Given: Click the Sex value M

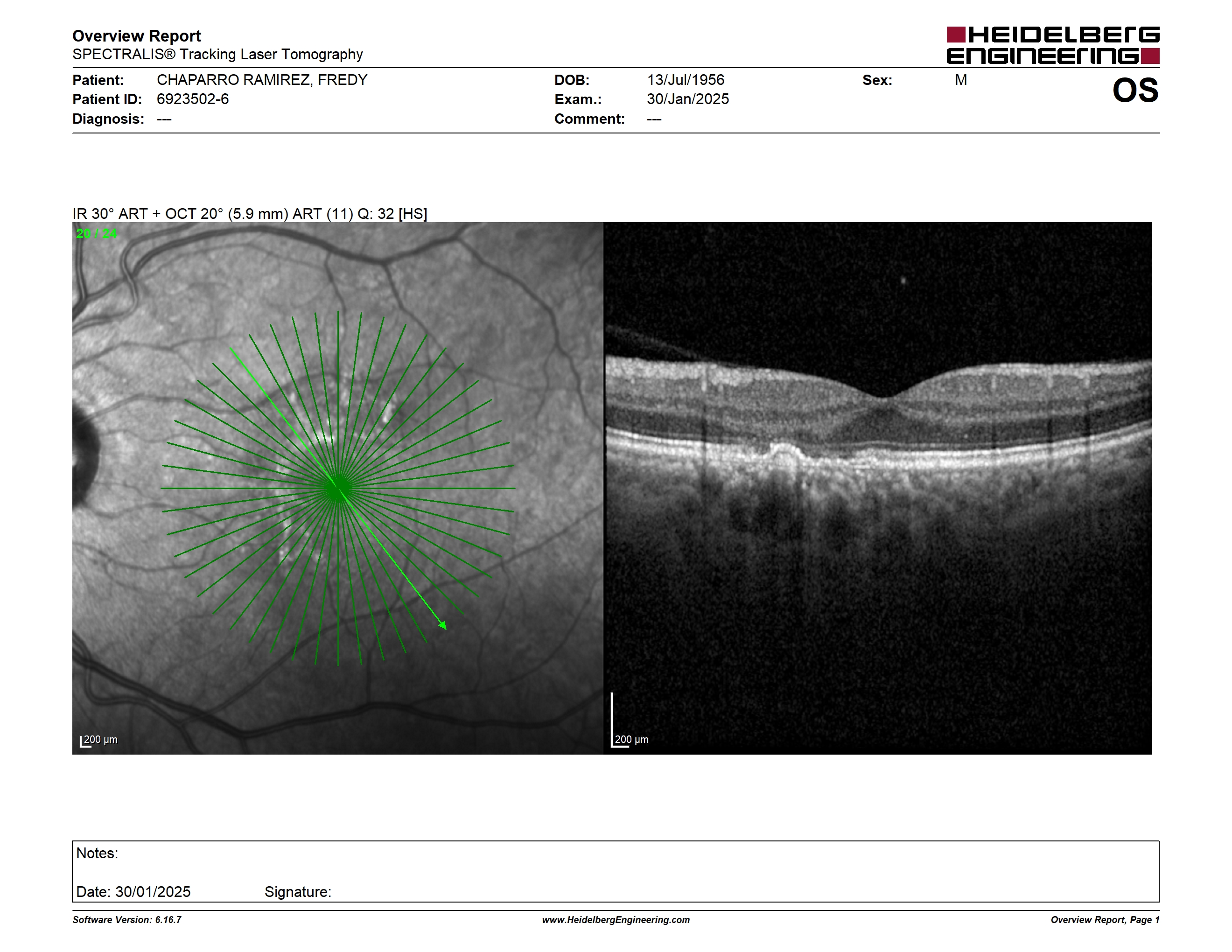Looking at the screenshot, I should (961, 80).
